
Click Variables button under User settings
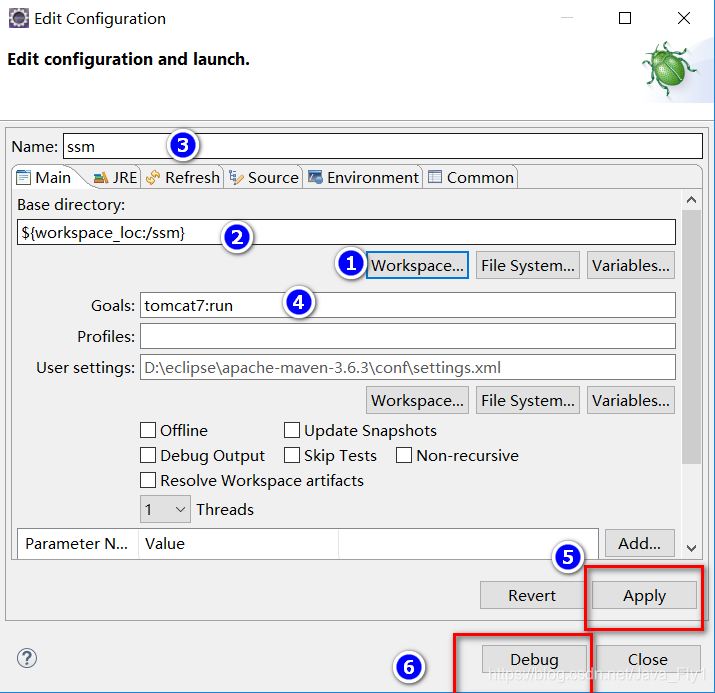[x=631, y=400]
